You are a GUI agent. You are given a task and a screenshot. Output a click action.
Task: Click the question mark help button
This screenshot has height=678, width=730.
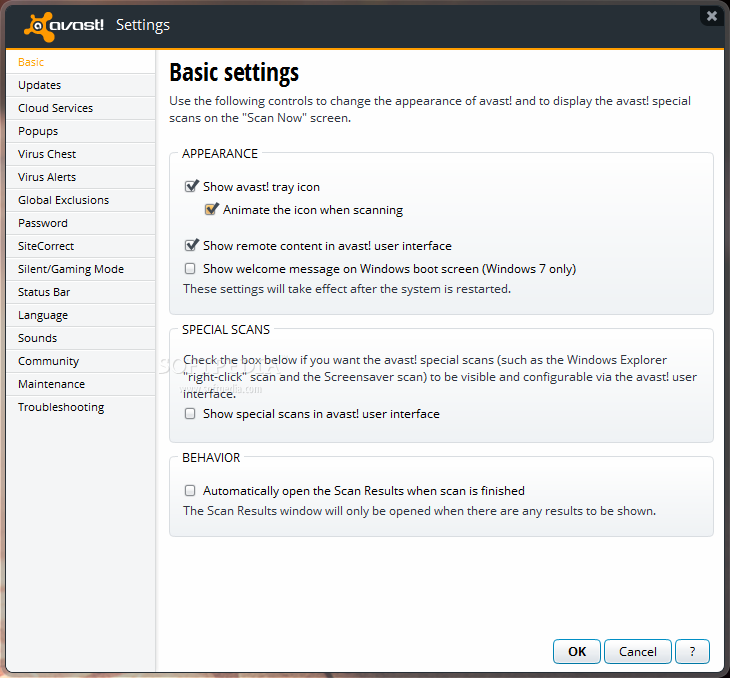692,651
